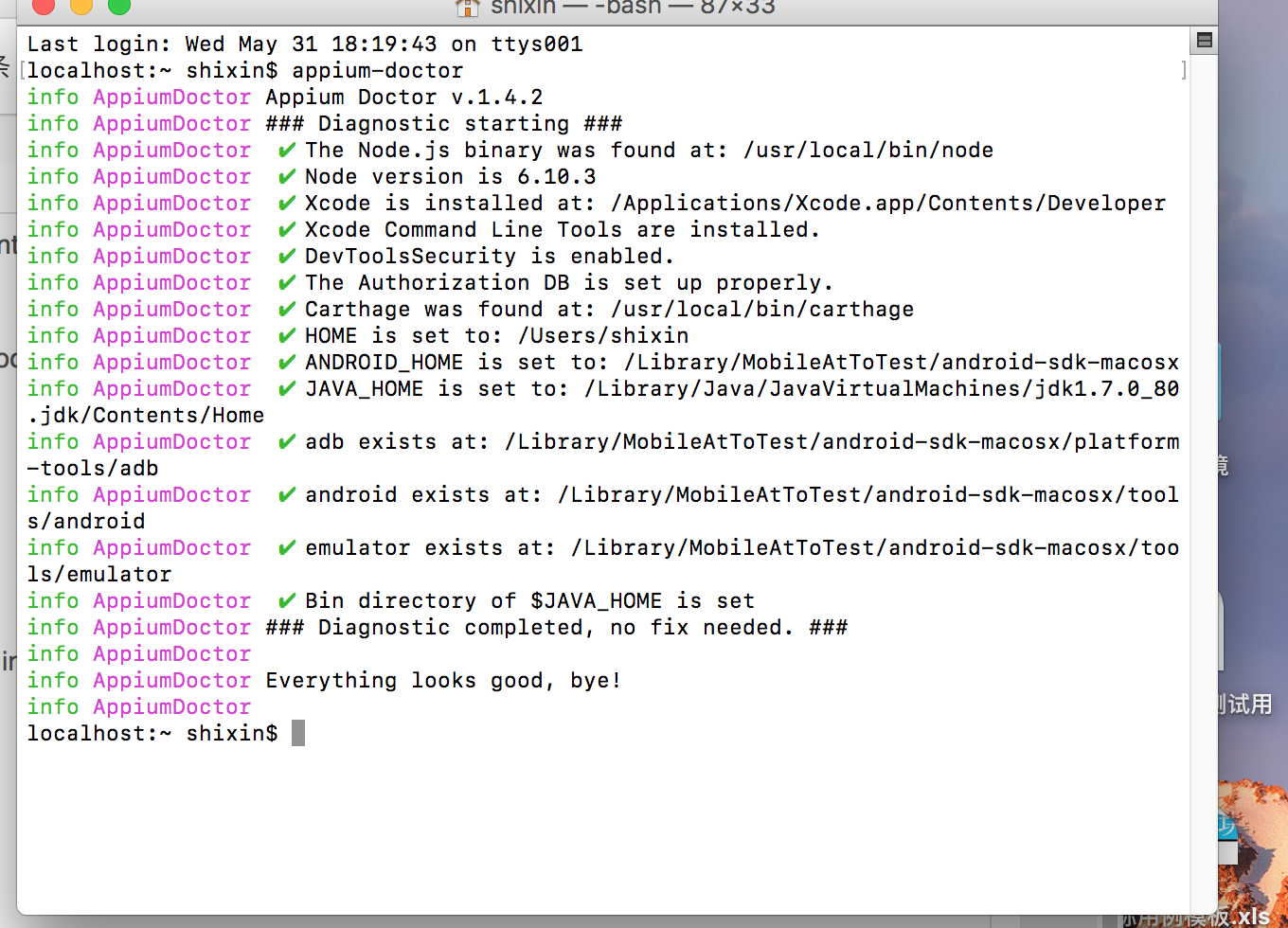Click the terminal cursor block at prompt
1288x928 pixels.
(x=298, y=733)
